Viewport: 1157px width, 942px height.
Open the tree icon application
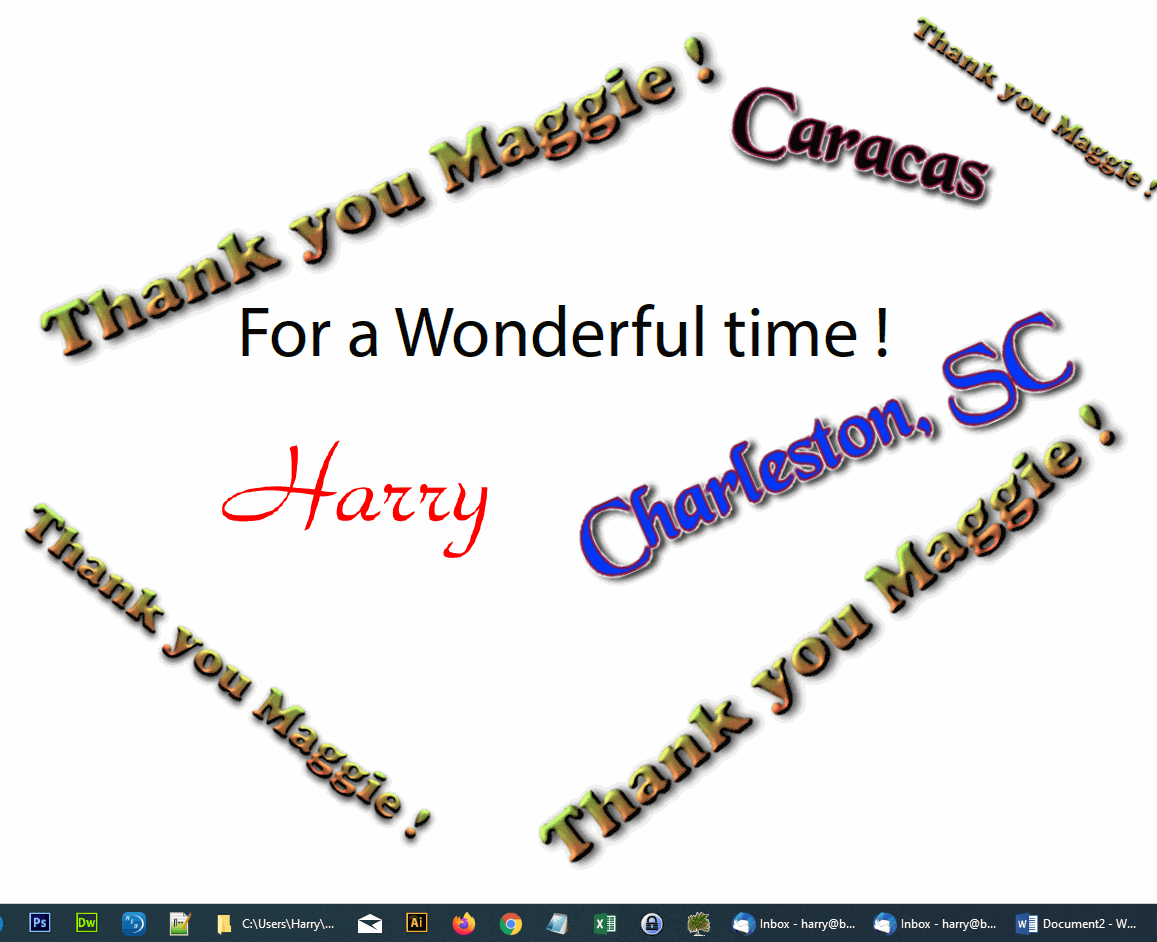(x=699, y=923)
